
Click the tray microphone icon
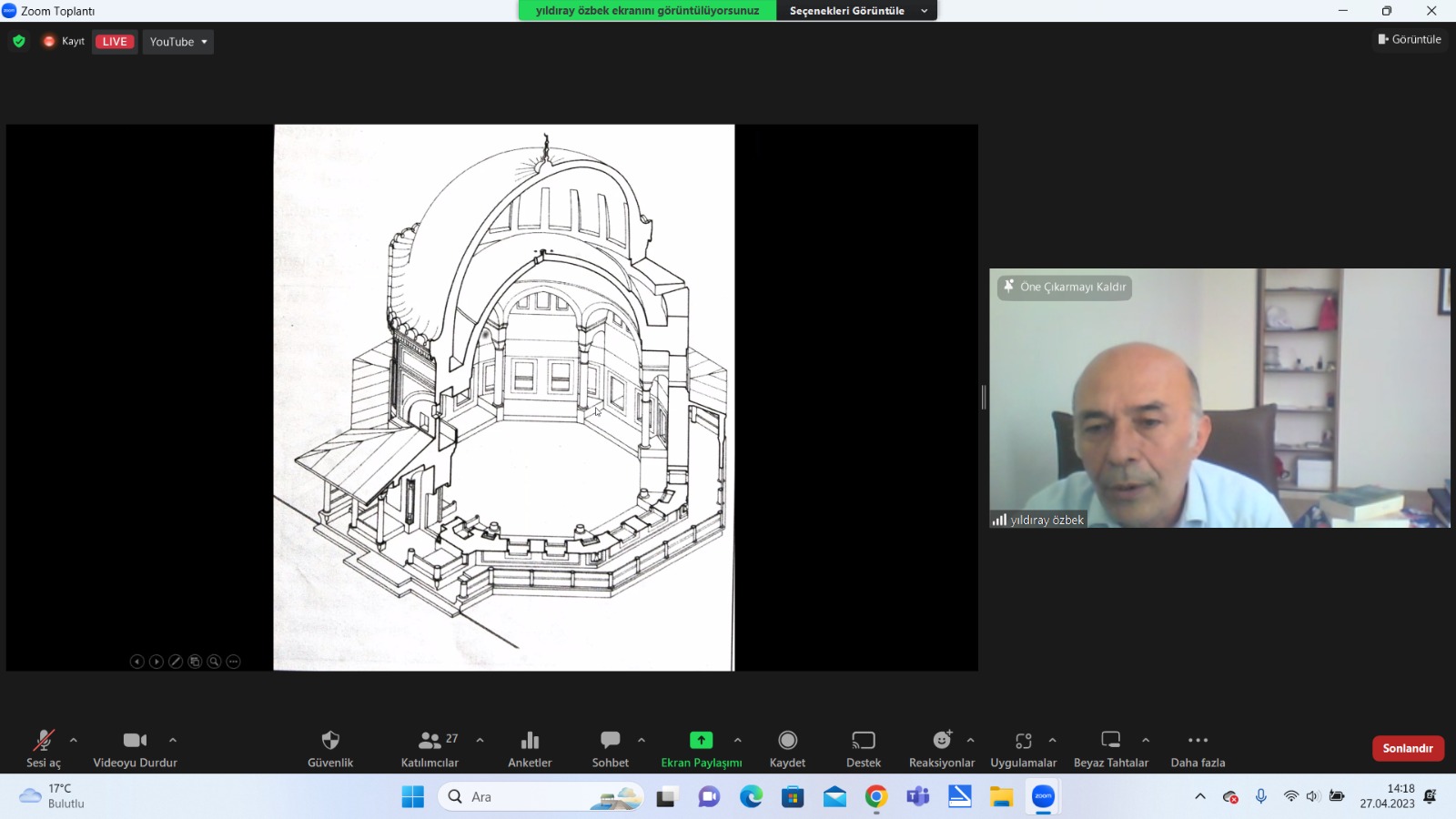[1261, 796]
